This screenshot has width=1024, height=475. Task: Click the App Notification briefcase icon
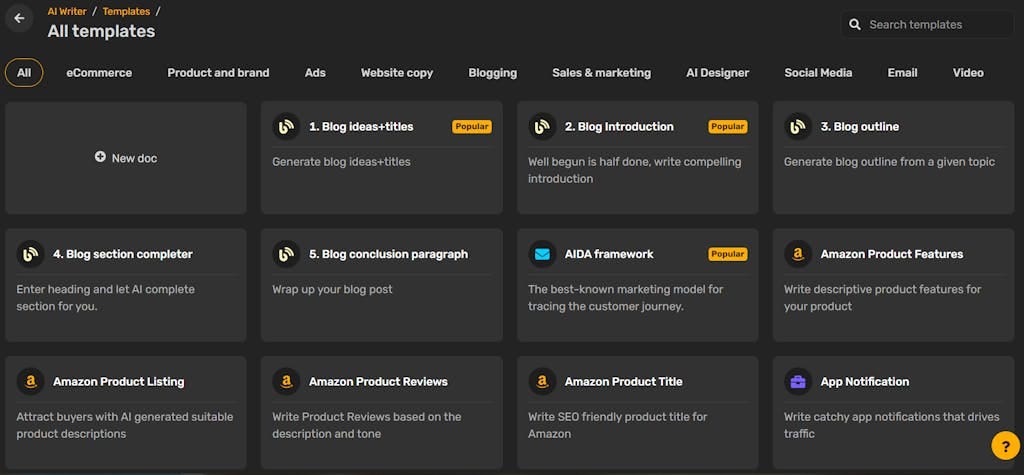(798, 382)
